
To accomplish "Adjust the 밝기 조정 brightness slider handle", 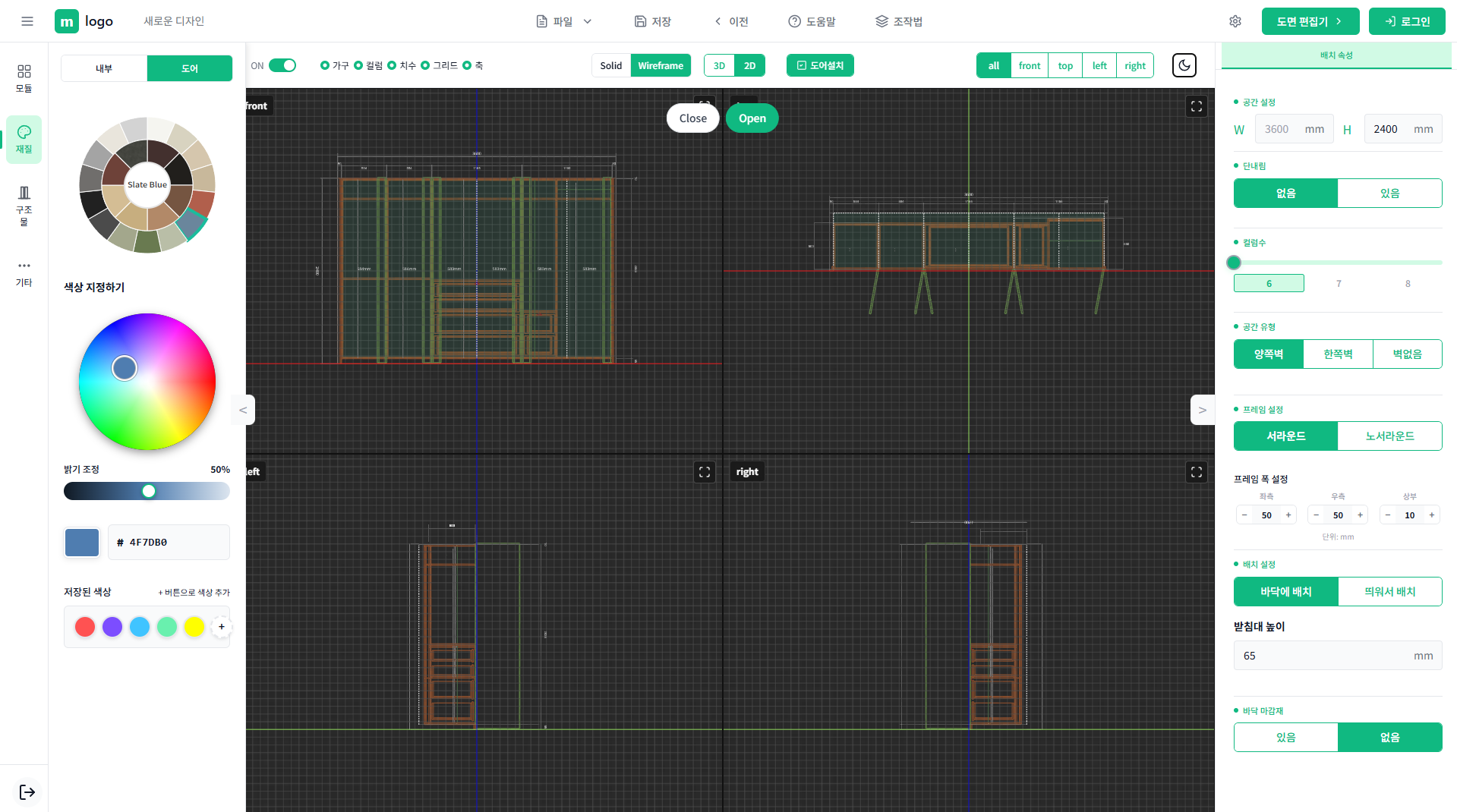I will (x=149, y=491).
